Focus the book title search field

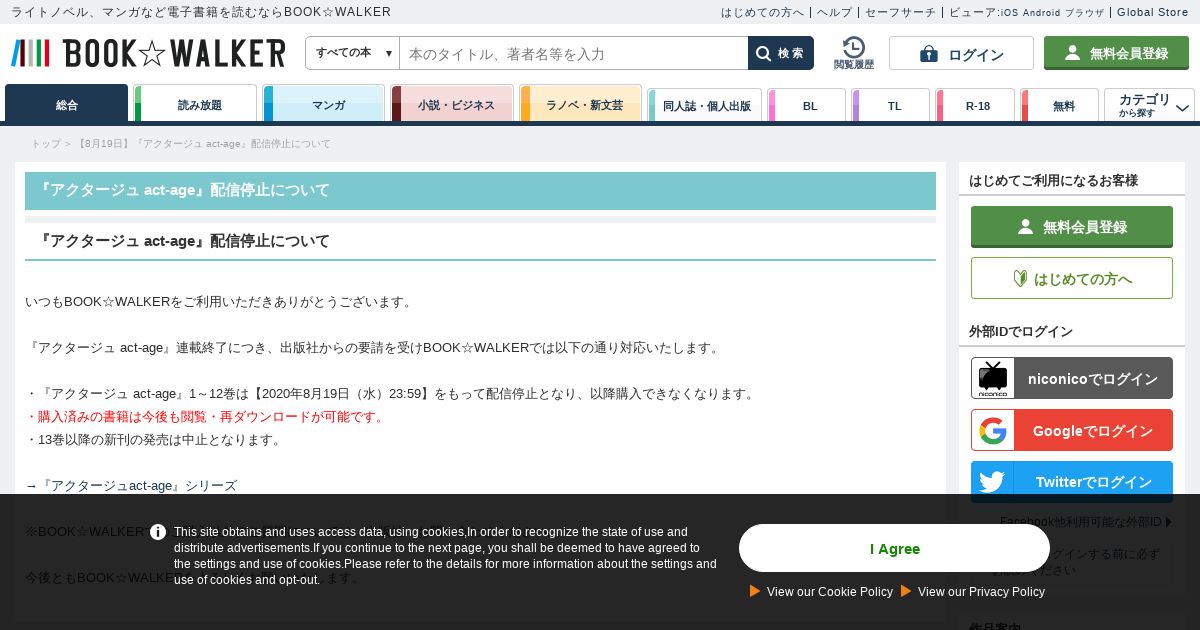(x=574, y=53)
